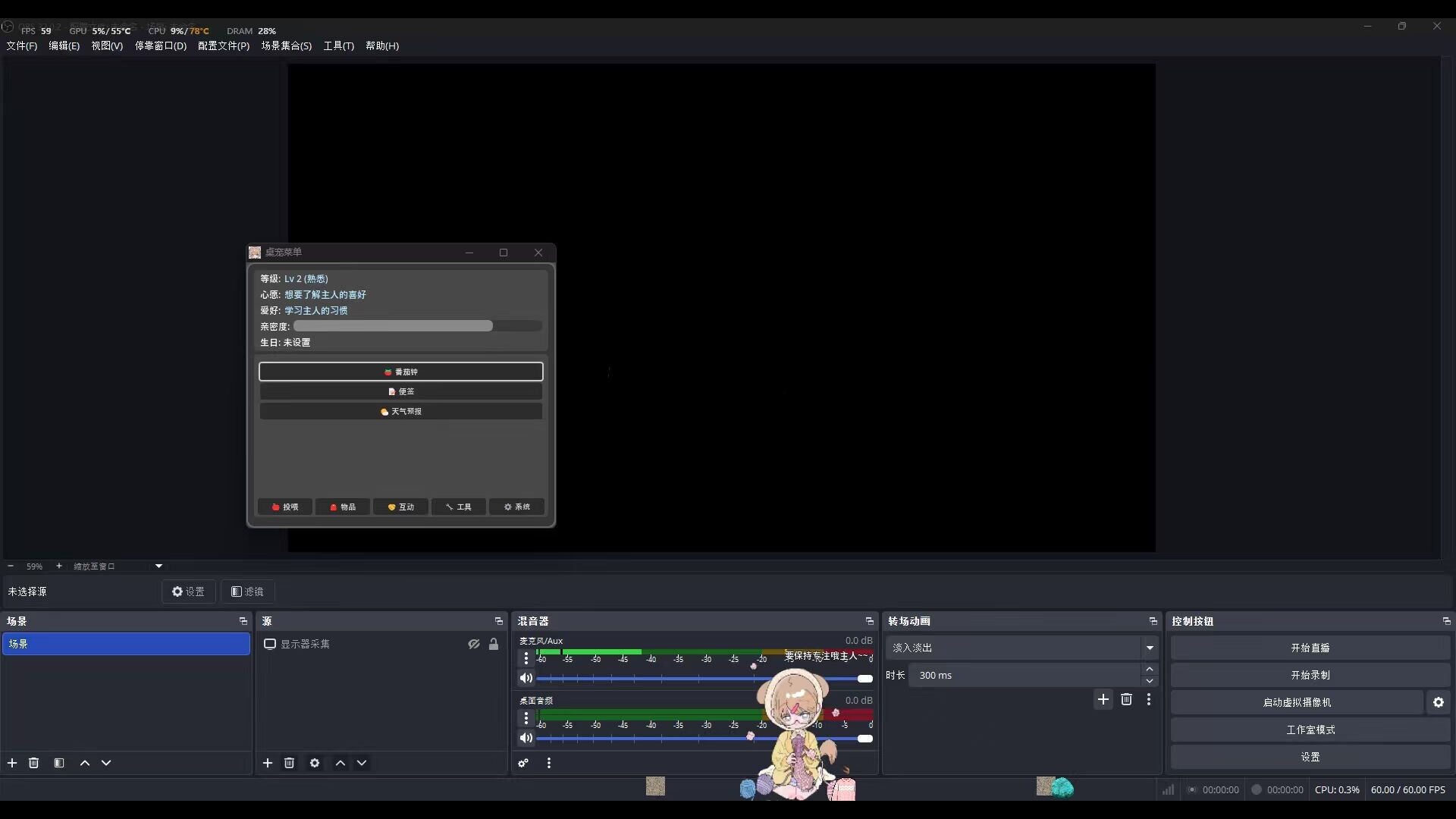Open virtual camera settings gear

click(x=1439, y=702)
